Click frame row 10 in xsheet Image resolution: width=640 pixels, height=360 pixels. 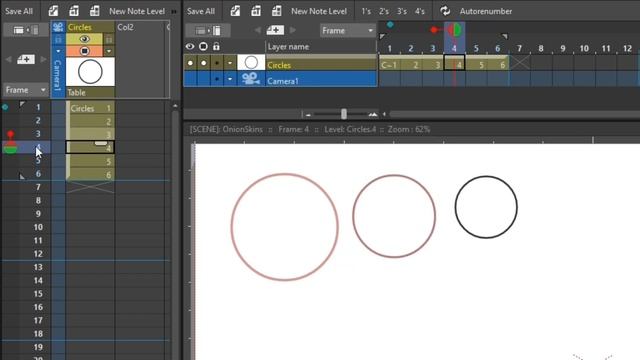(x=38, y=227)
